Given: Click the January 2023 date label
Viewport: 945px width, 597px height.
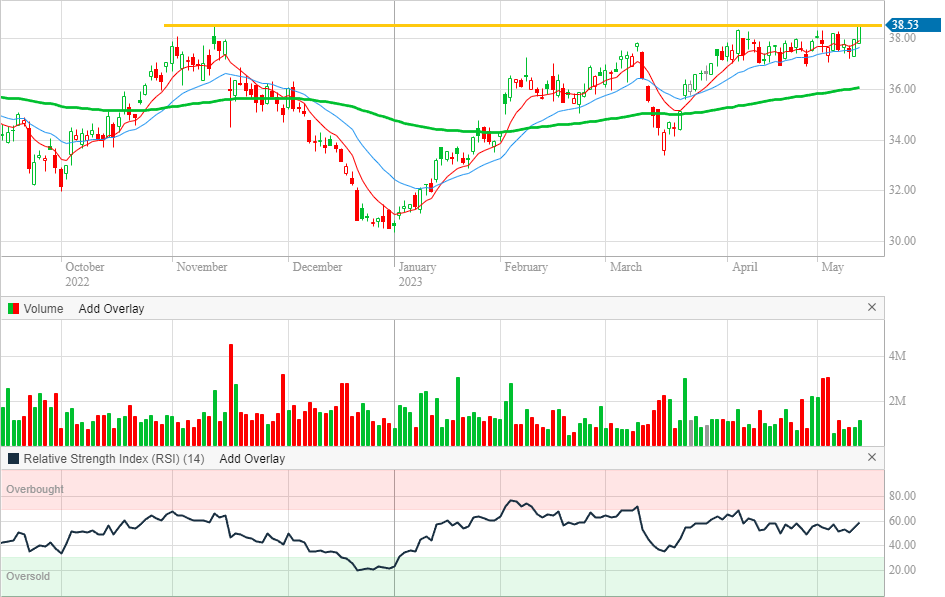Looking at the screenshot, I should 417,274.
